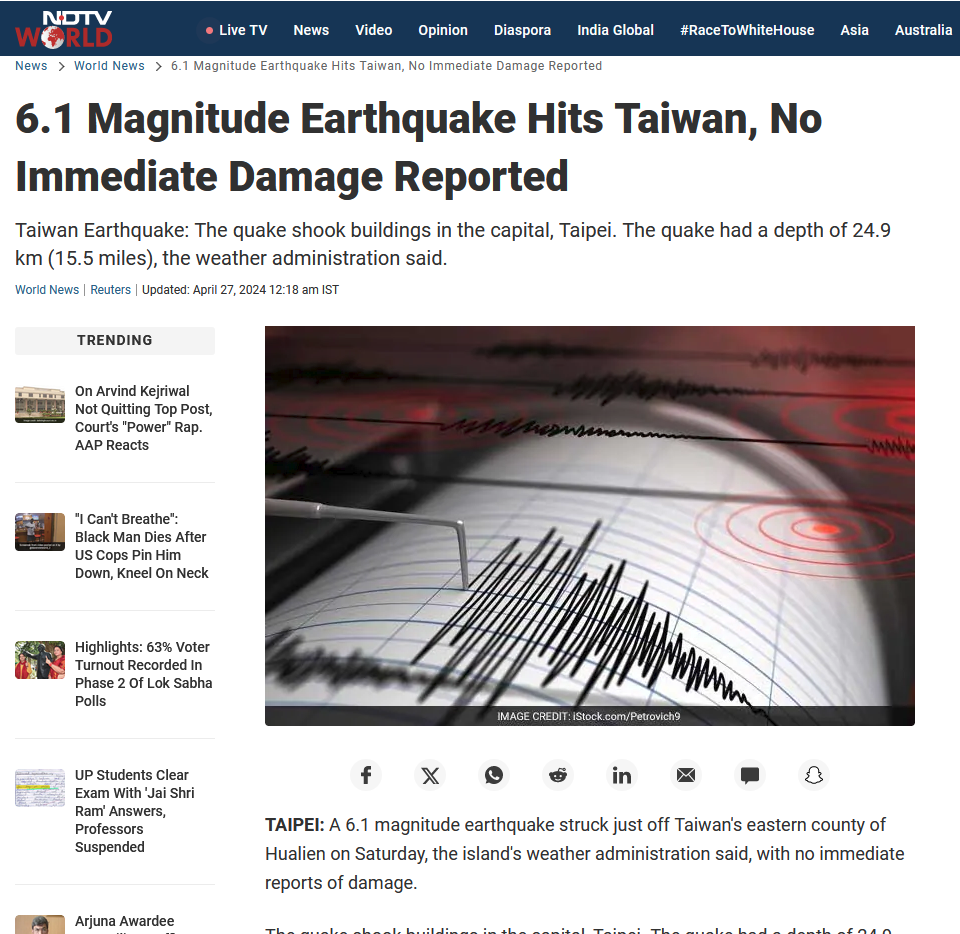
Task: Share article by email icon
Action: 686,775
